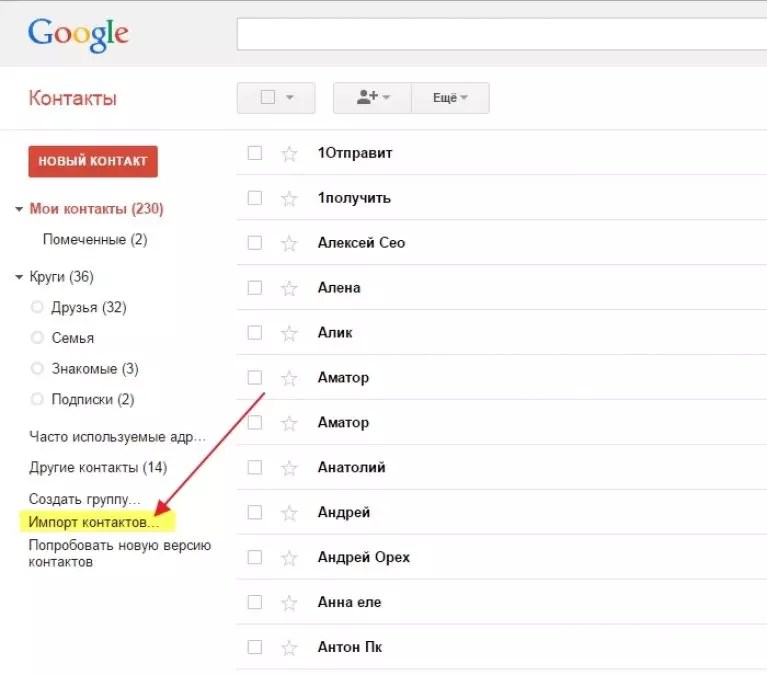The image size is (767, 675).
Task: Collapse the Круги section
Action: pyautogui.click(x=19, y=277)
